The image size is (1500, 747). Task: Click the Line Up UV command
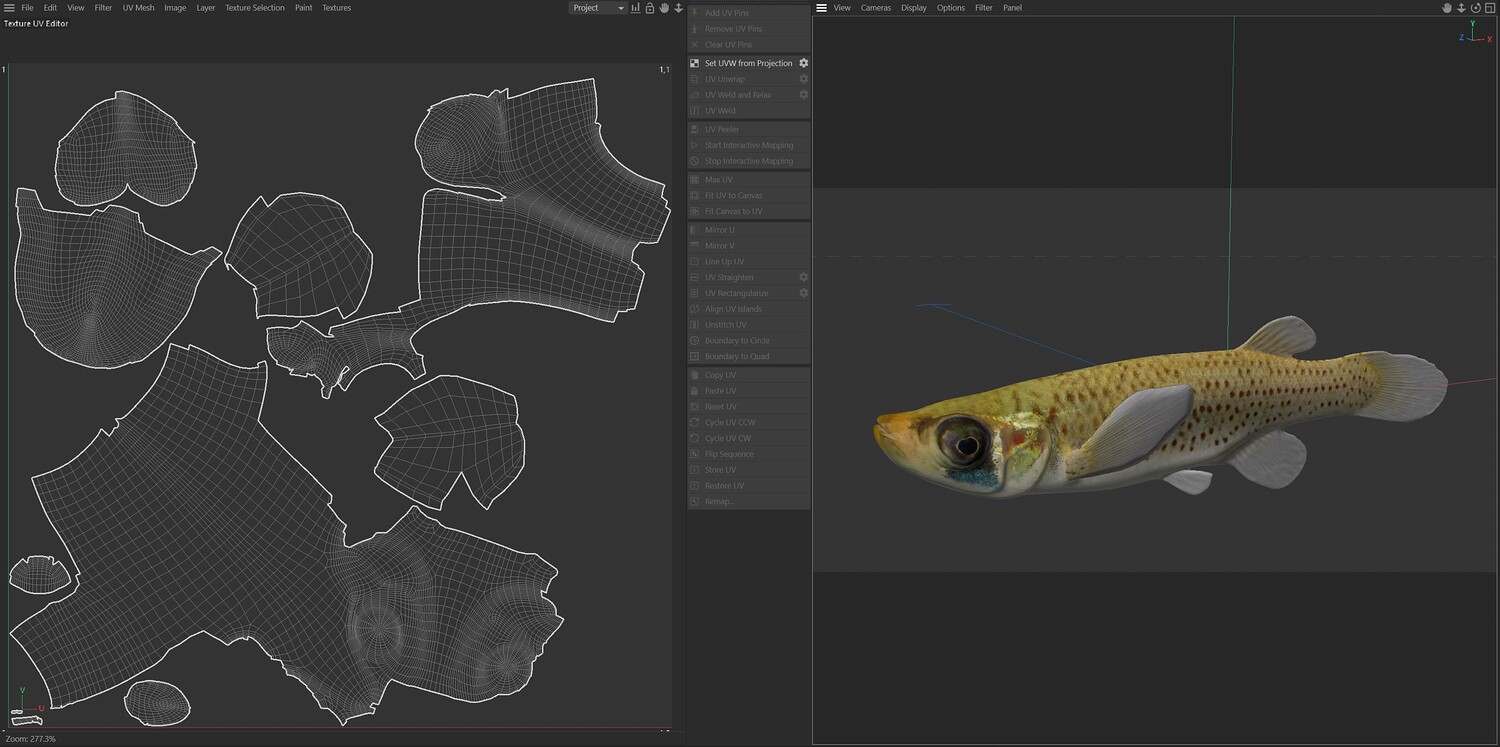point(725,262)
